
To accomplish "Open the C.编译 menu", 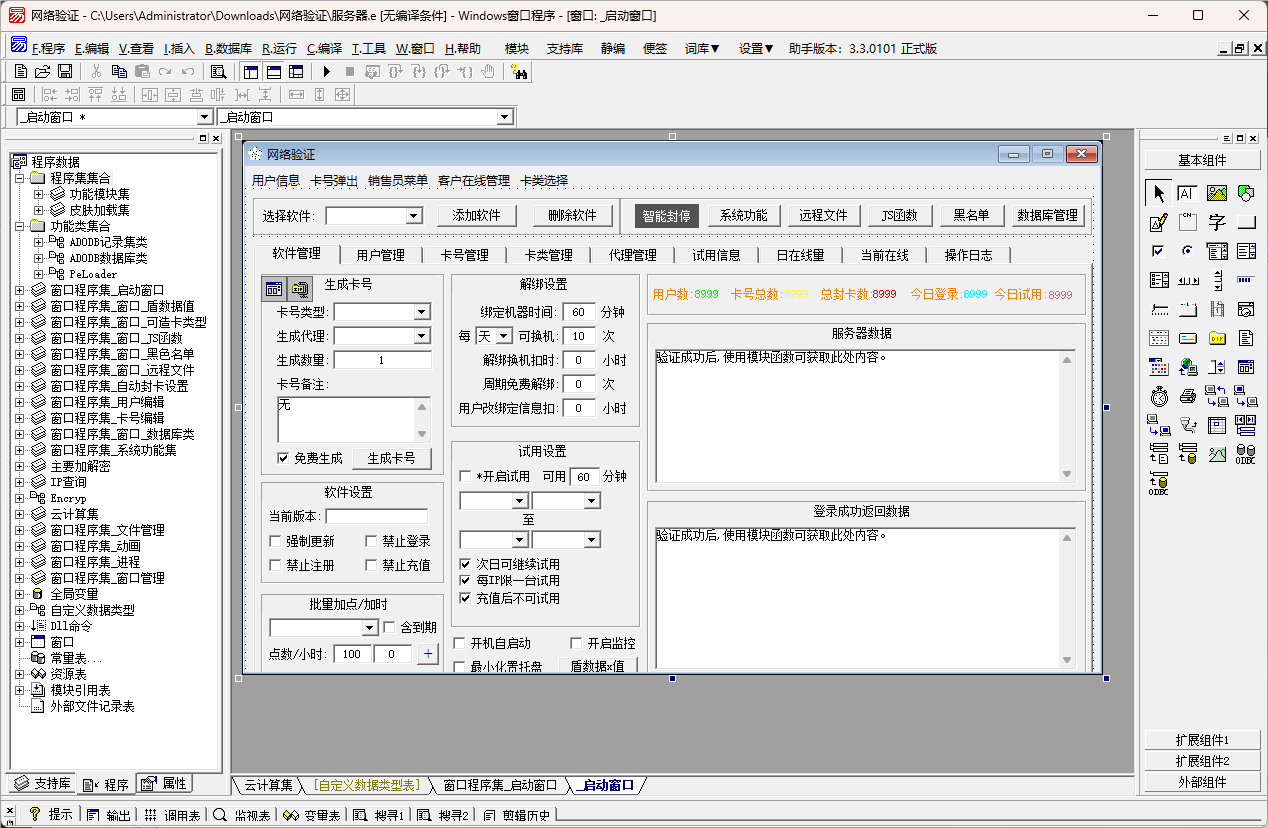I will (x=324, y=48).
